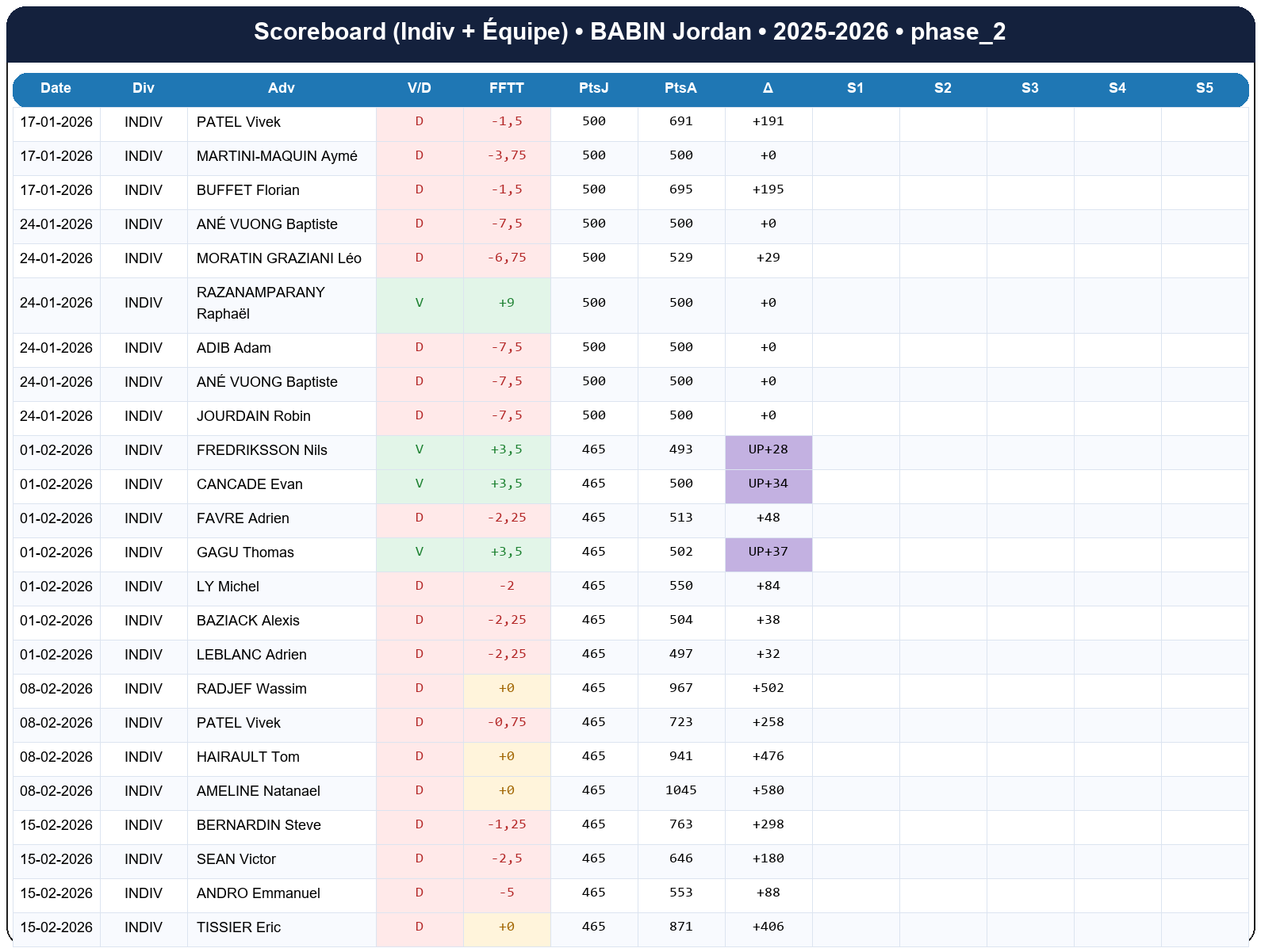Click the S1 column header

pos(856,88)
